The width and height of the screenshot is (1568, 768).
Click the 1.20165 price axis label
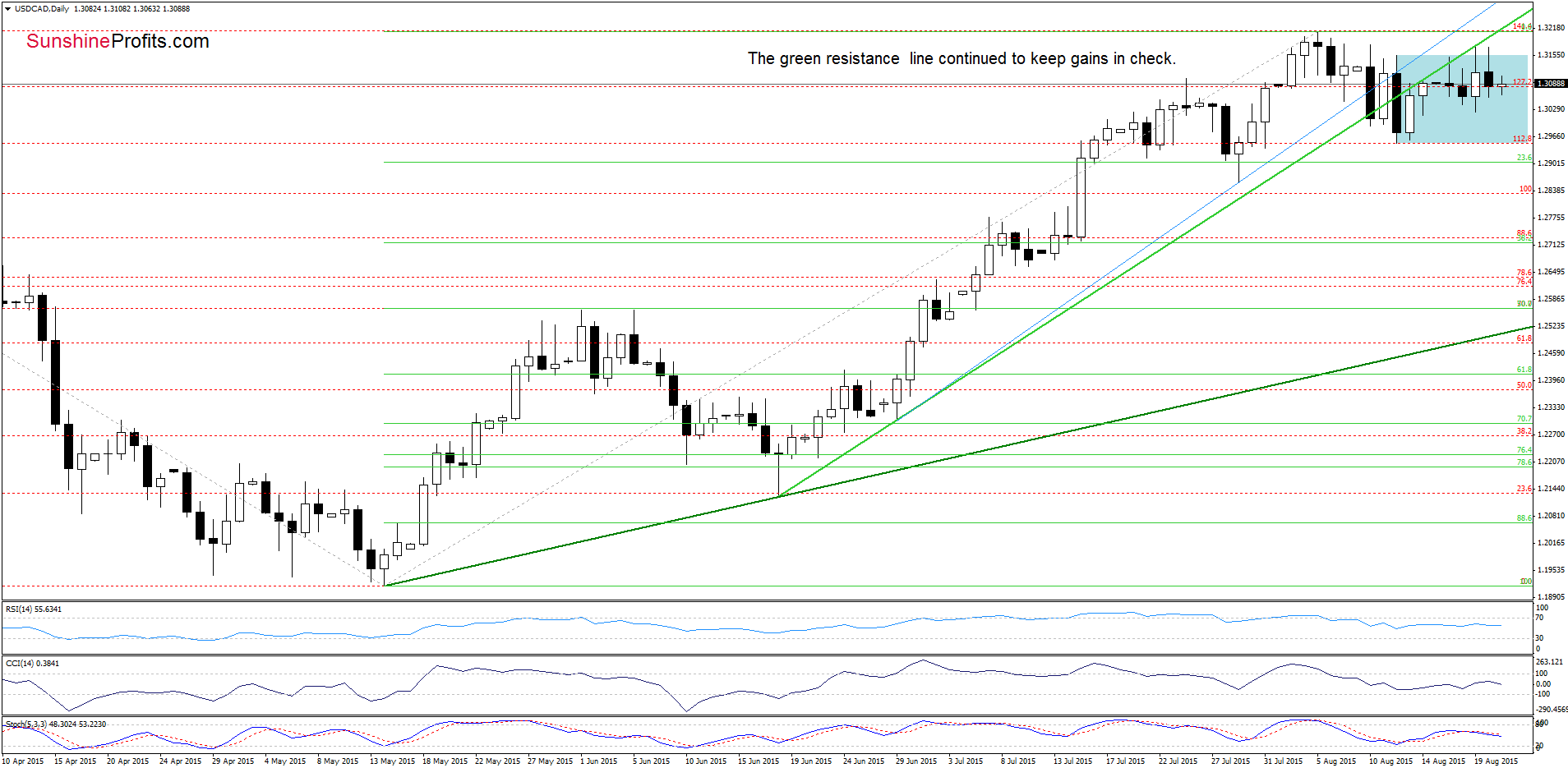[1551, 543]
